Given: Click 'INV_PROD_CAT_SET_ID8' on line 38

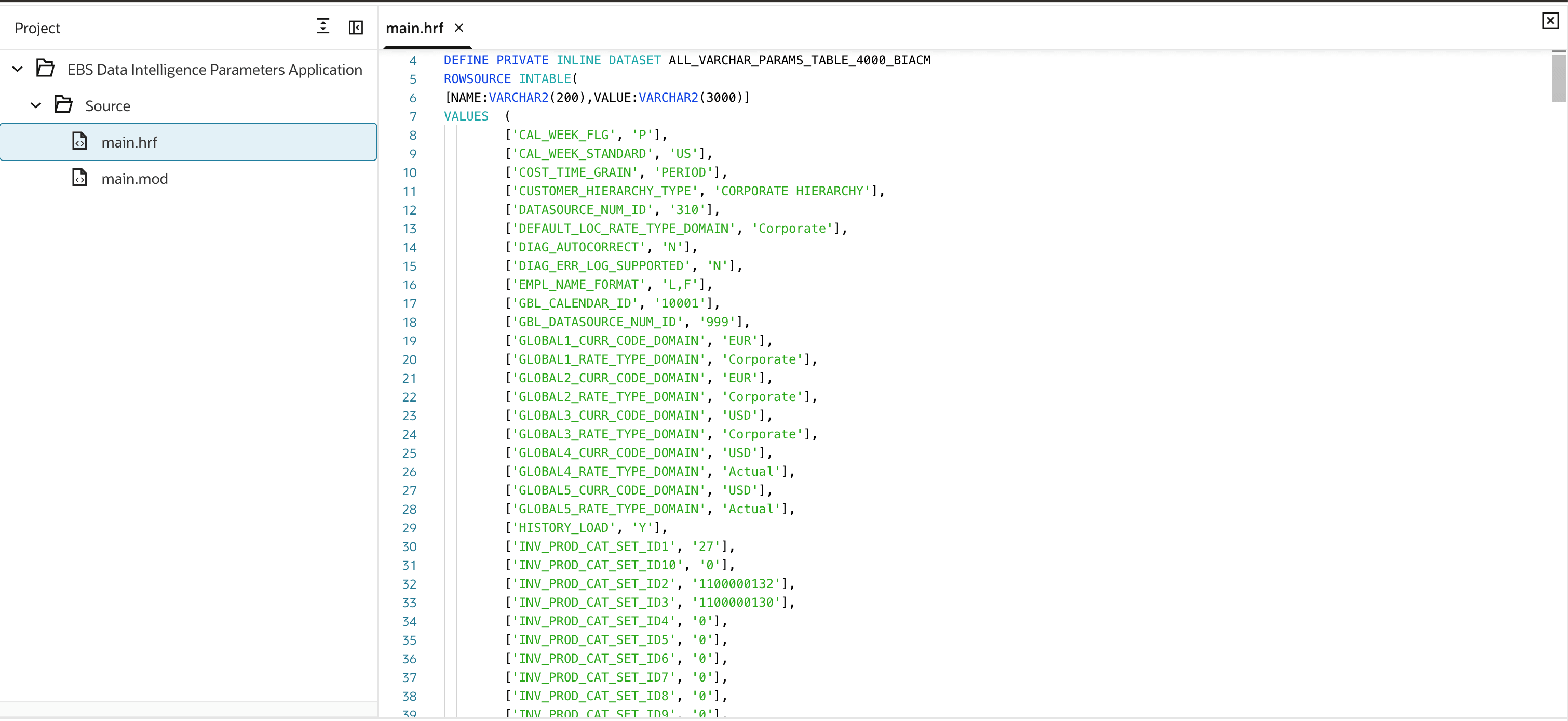Looking at the screenshot, I should (593, 696).
